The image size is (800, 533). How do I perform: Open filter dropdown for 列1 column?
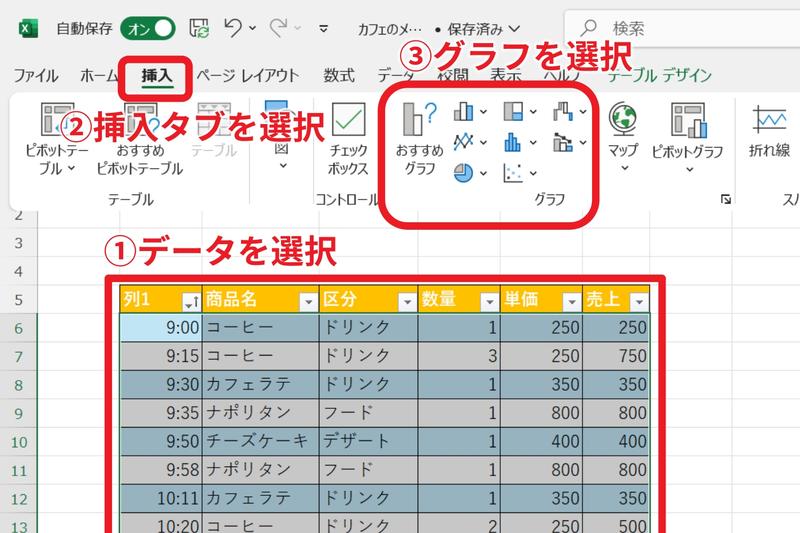(x=191, y=302)
